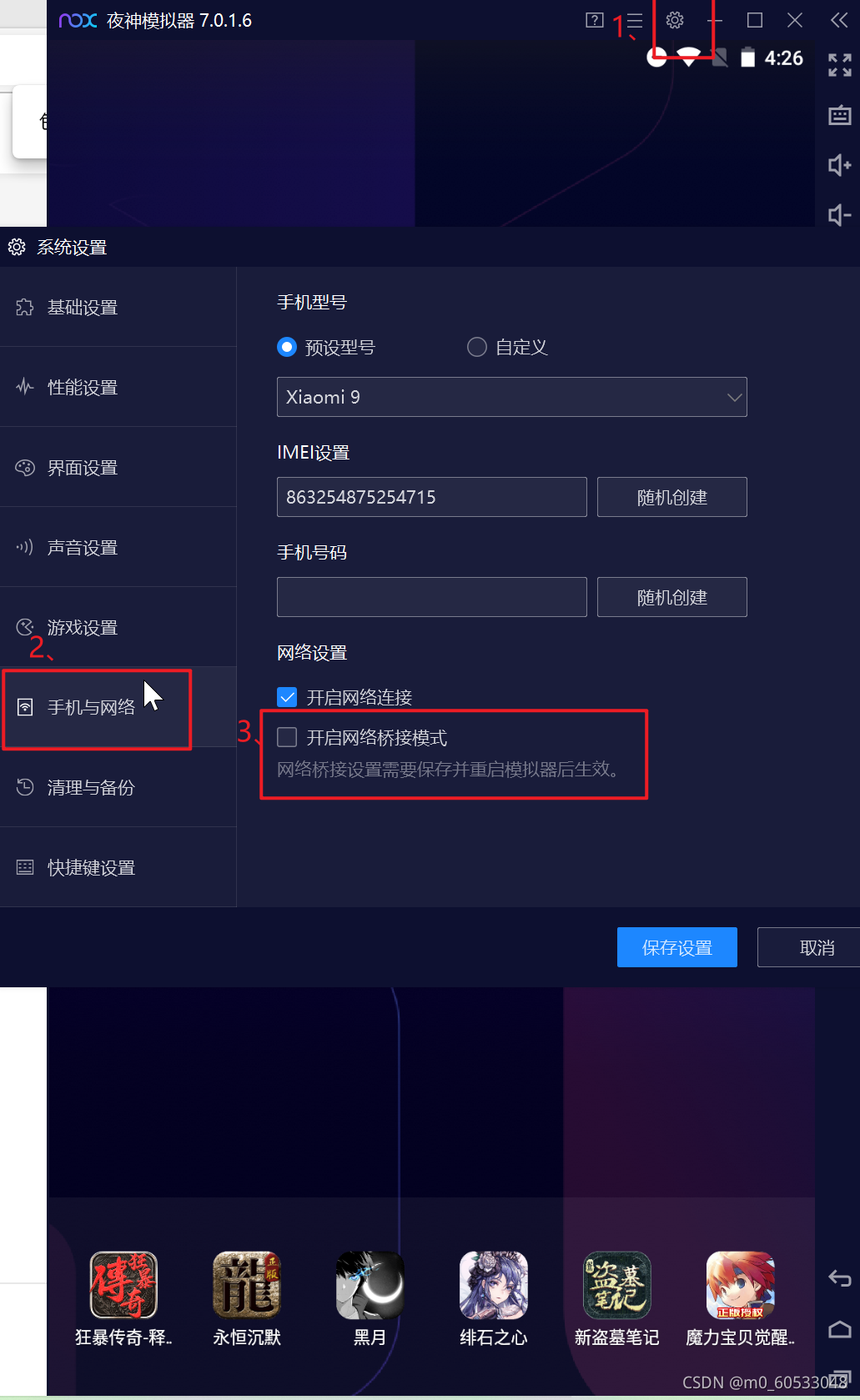Select the 自定义 radio button
The width and height of the screenshot is (860, 1400).
tap(477, 347)
